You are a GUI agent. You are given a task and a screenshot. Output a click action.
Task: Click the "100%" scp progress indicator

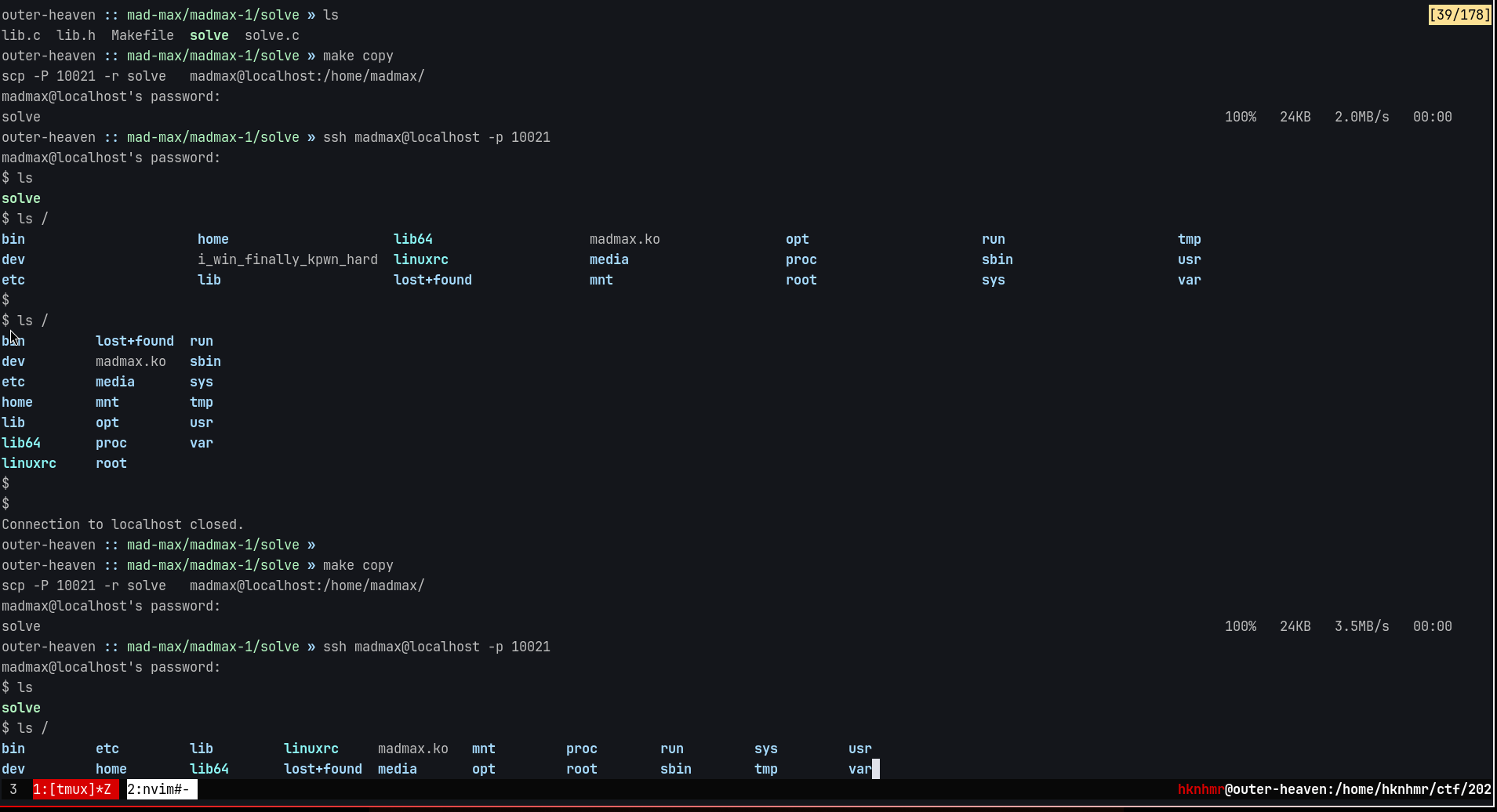click(x=1241, y=116)
